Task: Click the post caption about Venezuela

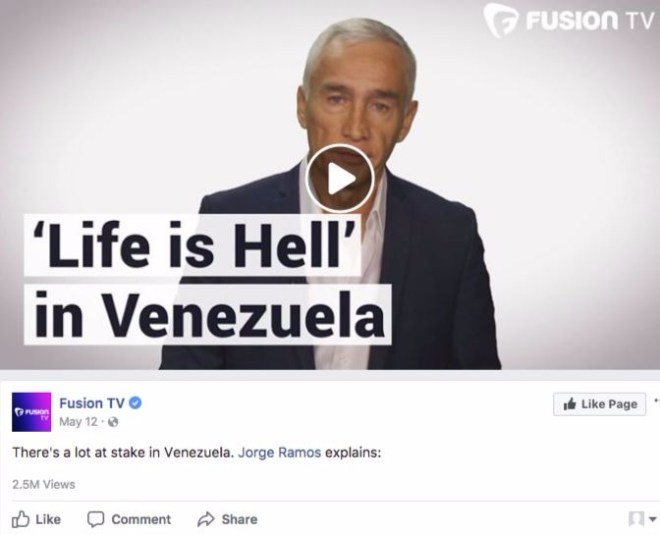Action: click(x=197, y=452)
